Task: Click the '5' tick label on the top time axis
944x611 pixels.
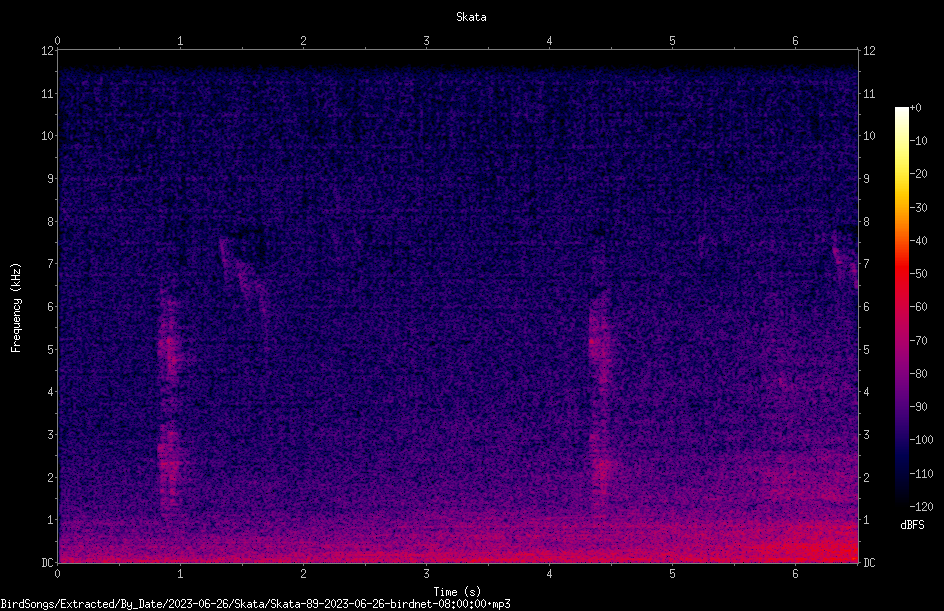Action: [672, 41]
